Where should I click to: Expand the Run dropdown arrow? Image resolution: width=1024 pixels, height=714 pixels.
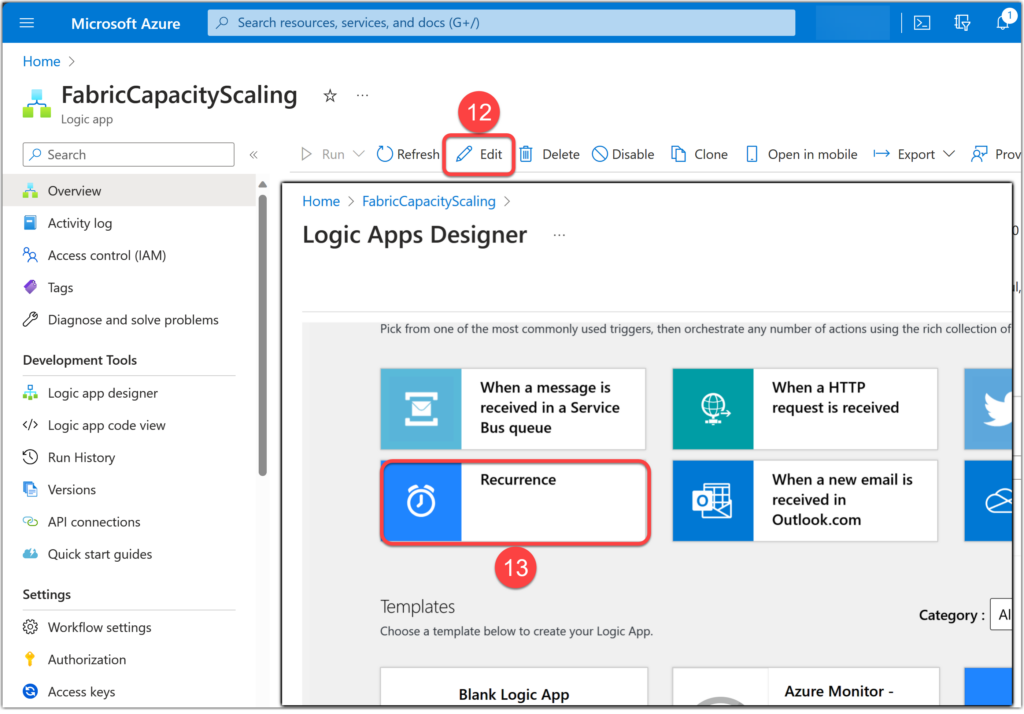tap(359, 154)
